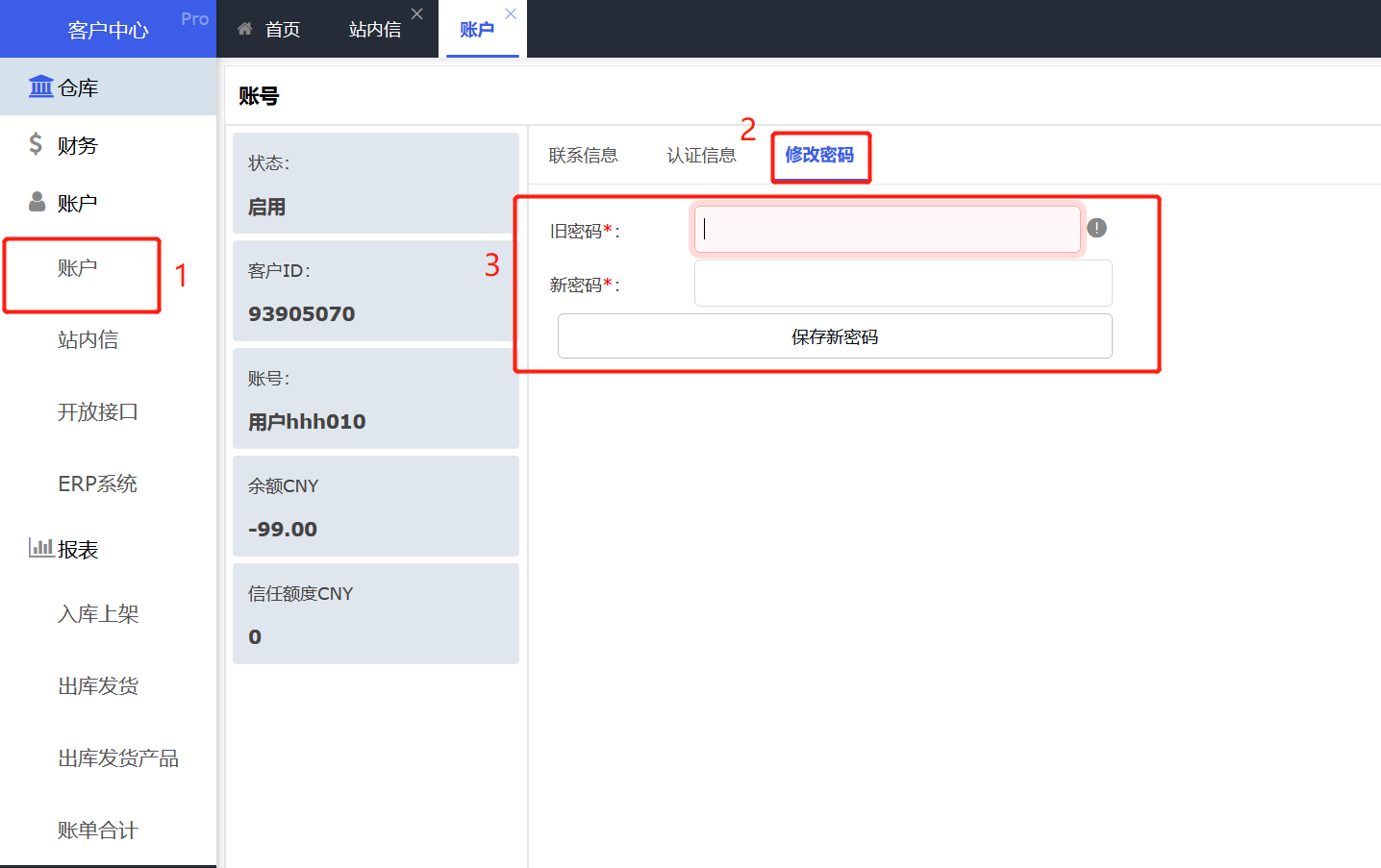Click the home icon in top tab bar
Image resolution: width=1381 pixels, height=868 pixels.
pos(245,29)
